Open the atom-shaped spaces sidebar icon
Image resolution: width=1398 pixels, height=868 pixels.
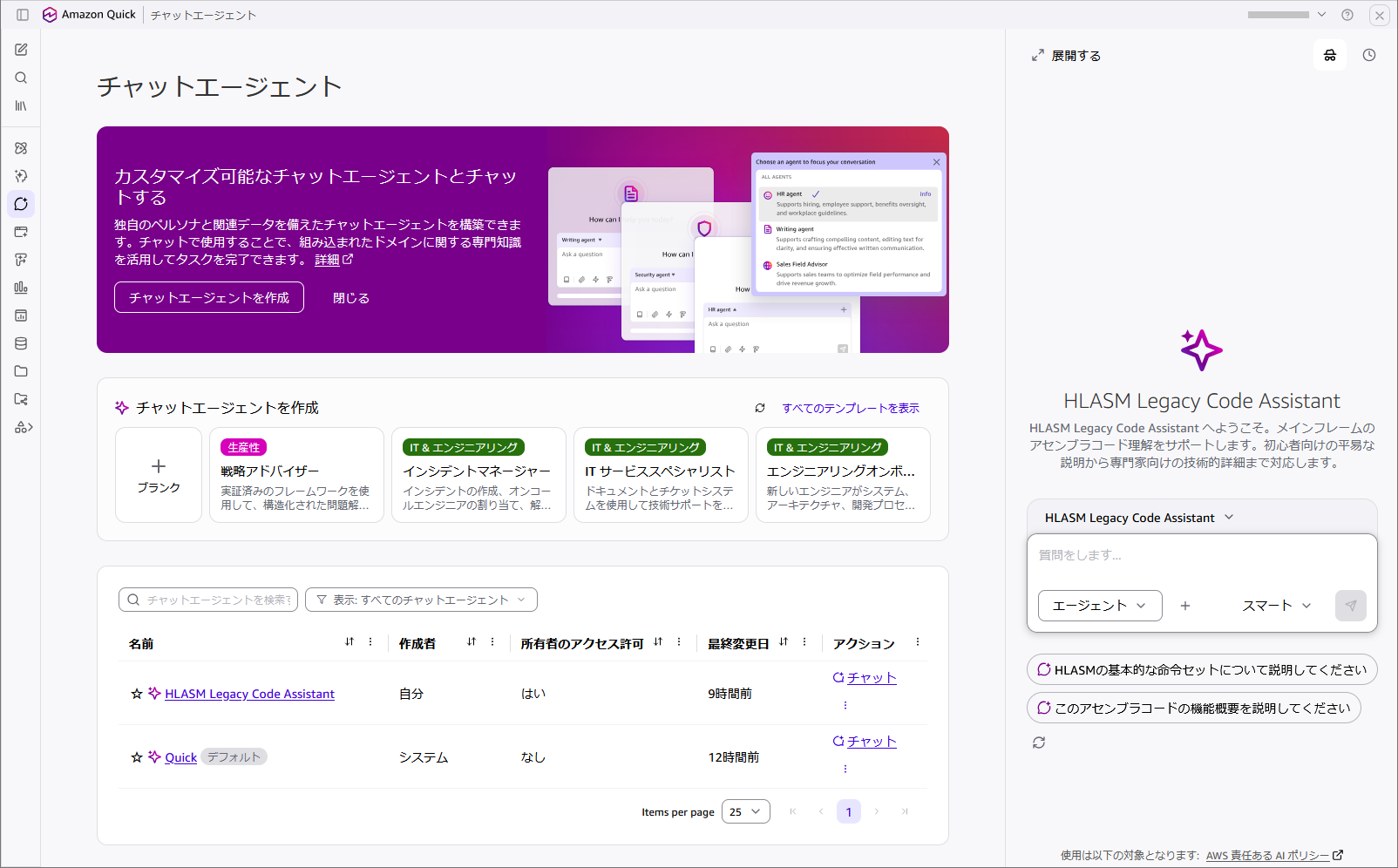coord(21,148)
